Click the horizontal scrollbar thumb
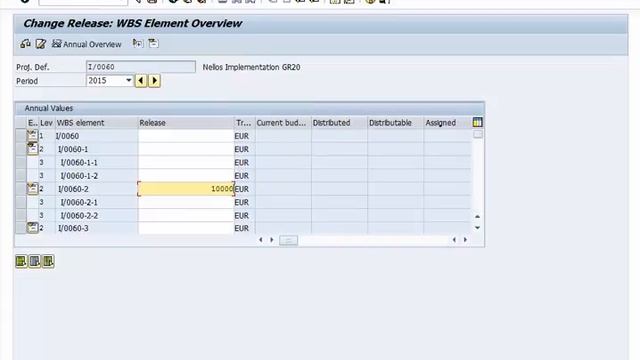 [288, 240]
